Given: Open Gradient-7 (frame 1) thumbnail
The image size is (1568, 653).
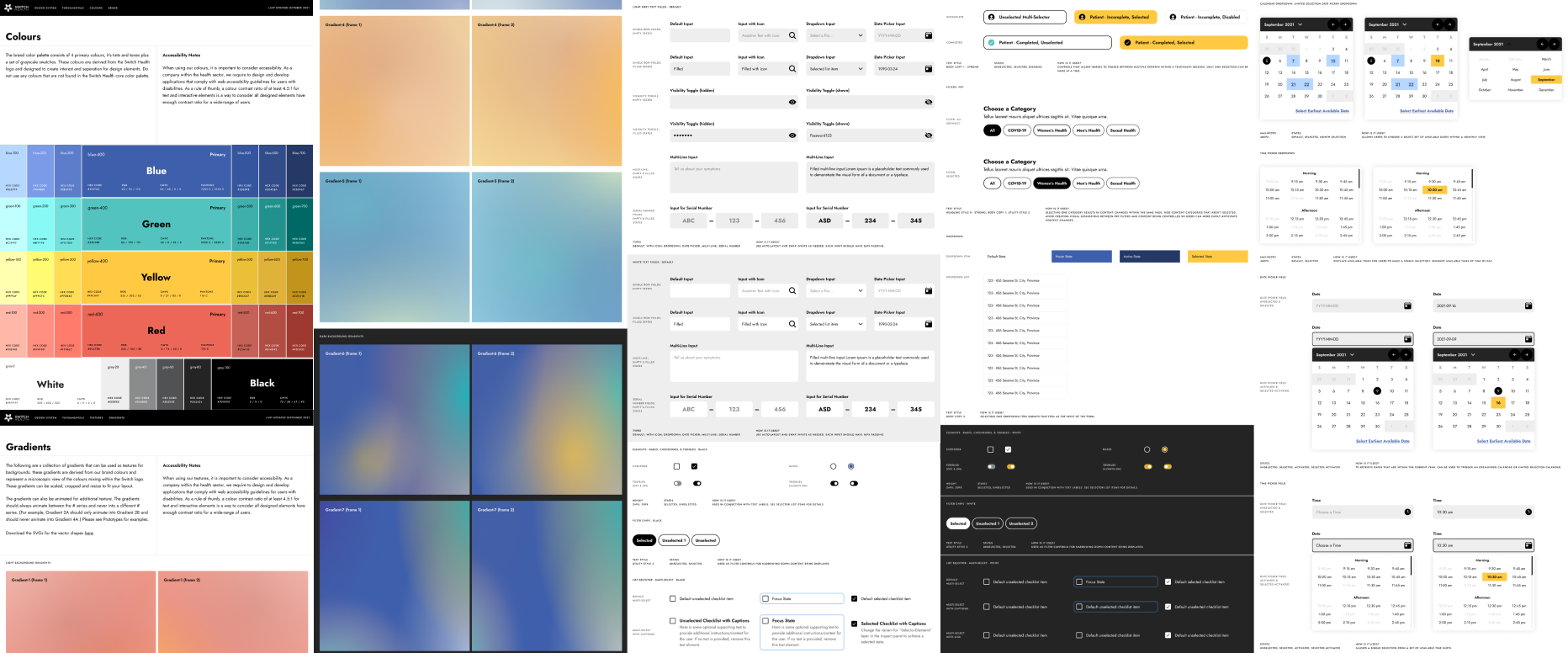Looking at the screenshot, I should (395, 576).
